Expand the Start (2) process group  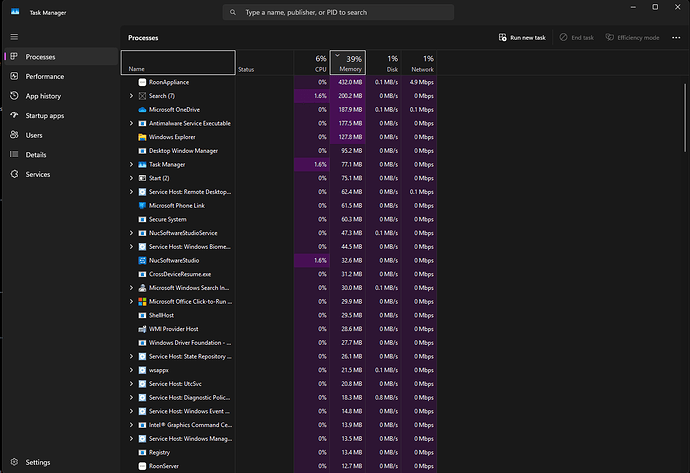click(131, 178)
